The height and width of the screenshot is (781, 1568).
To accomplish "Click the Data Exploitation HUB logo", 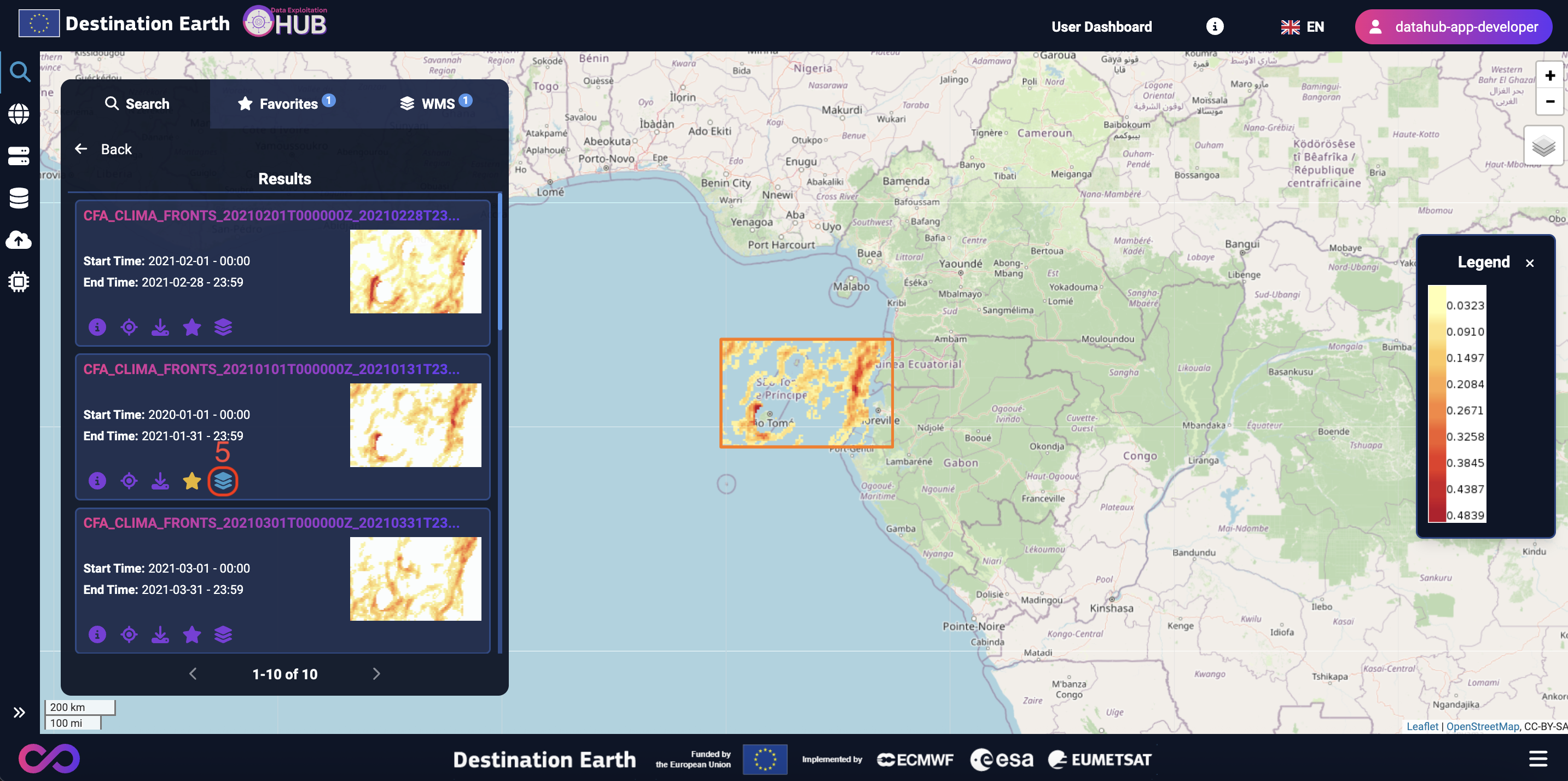I will pyautogui.click(x=286, y=21).
